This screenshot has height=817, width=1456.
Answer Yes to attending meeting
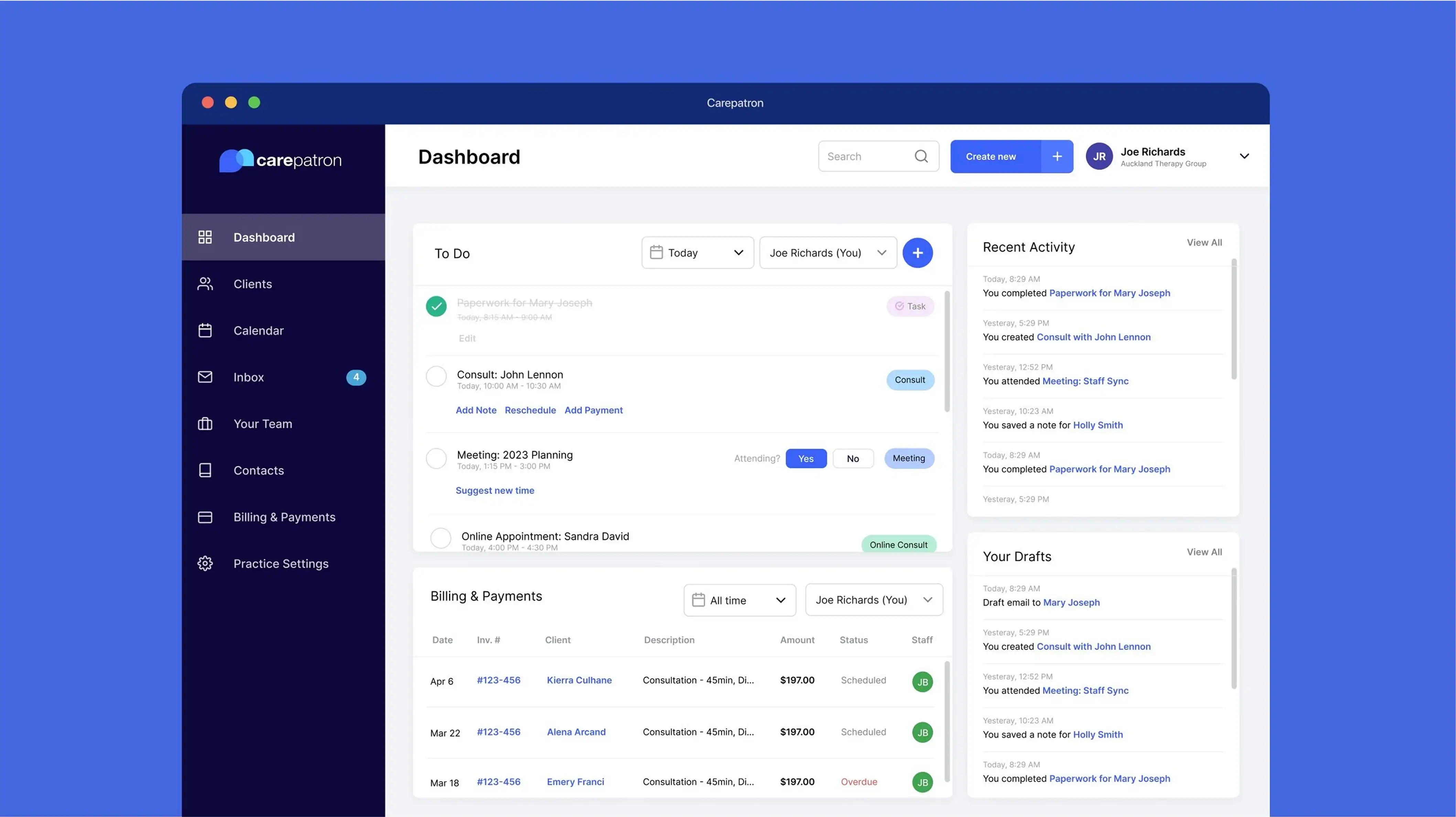pyautogui.click(x=806, y=458)
